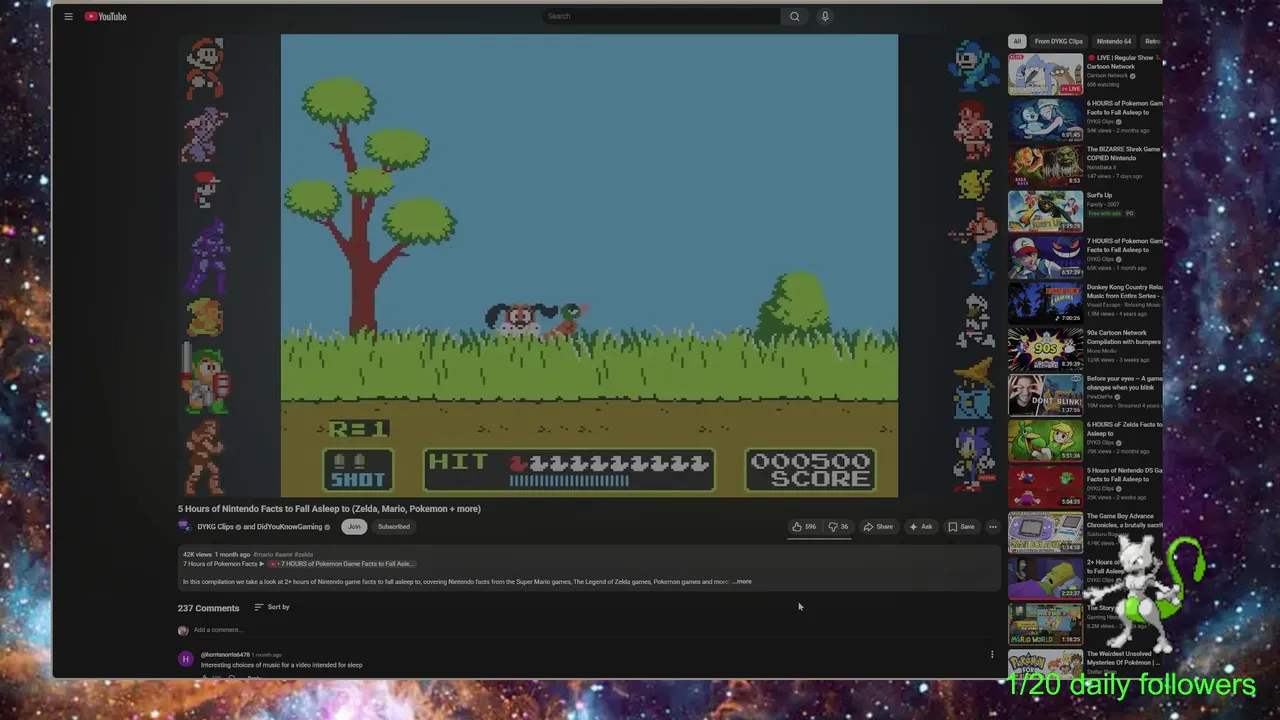1280x720 pixels.
Task: Open the LIVE Regular Show thumbnail
Action: coord(1045,74)
